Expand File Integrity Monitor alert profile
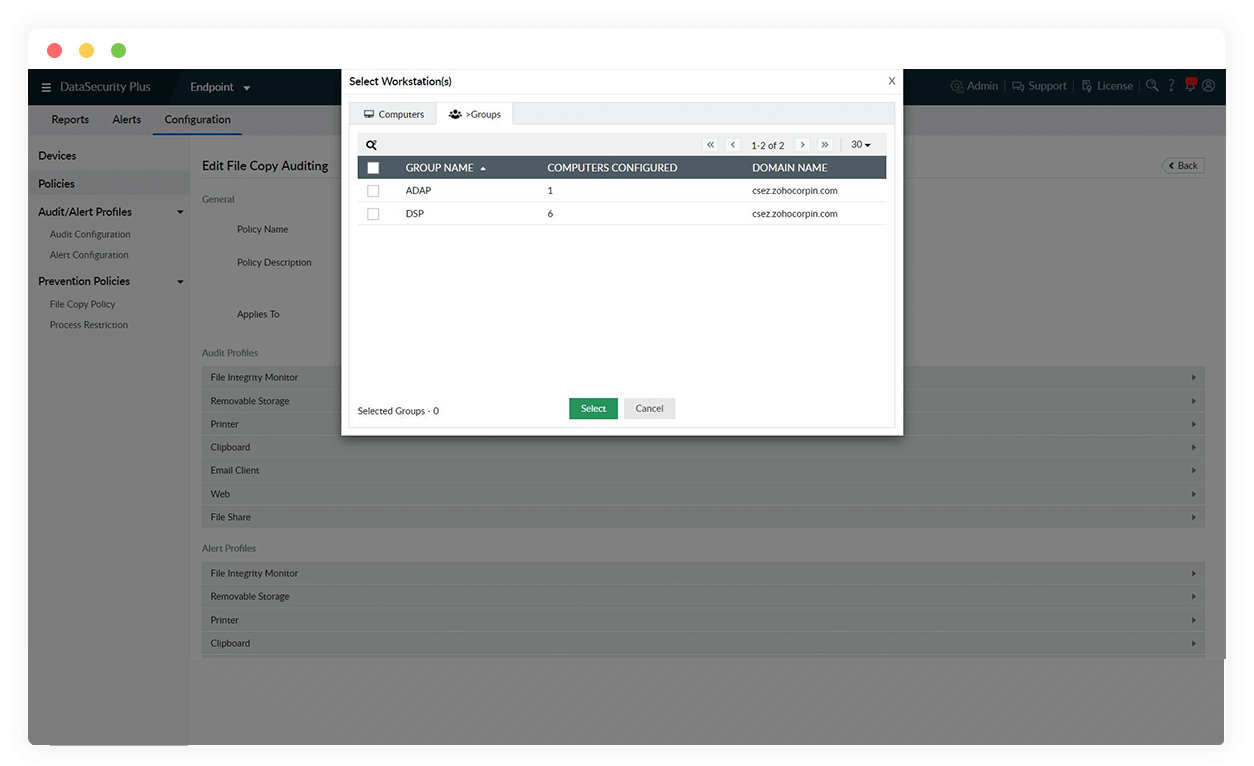 click(x=703, y=573)
